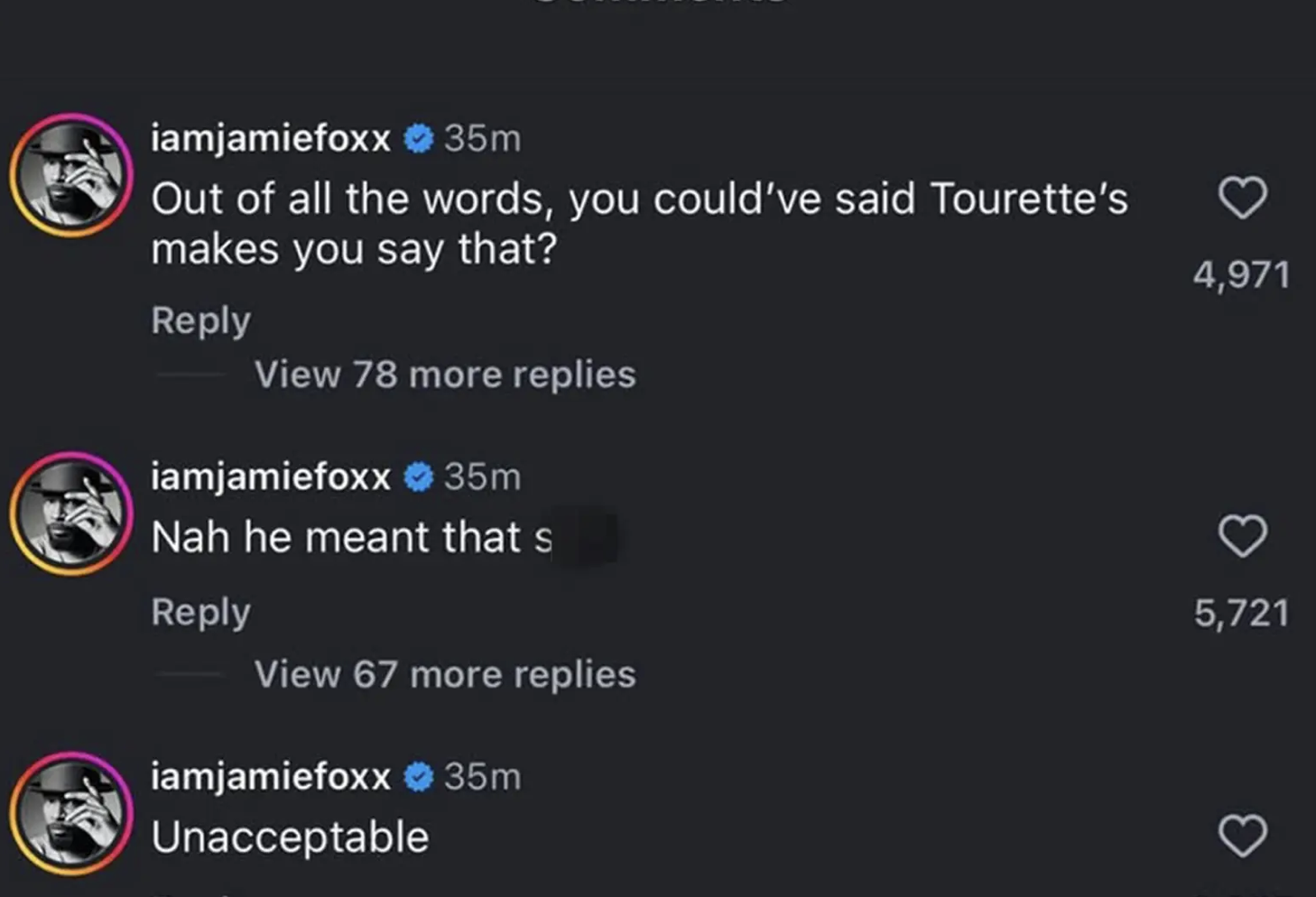View the 4,971 likes count
1316x897 pixels.
tap(1241, 274)
